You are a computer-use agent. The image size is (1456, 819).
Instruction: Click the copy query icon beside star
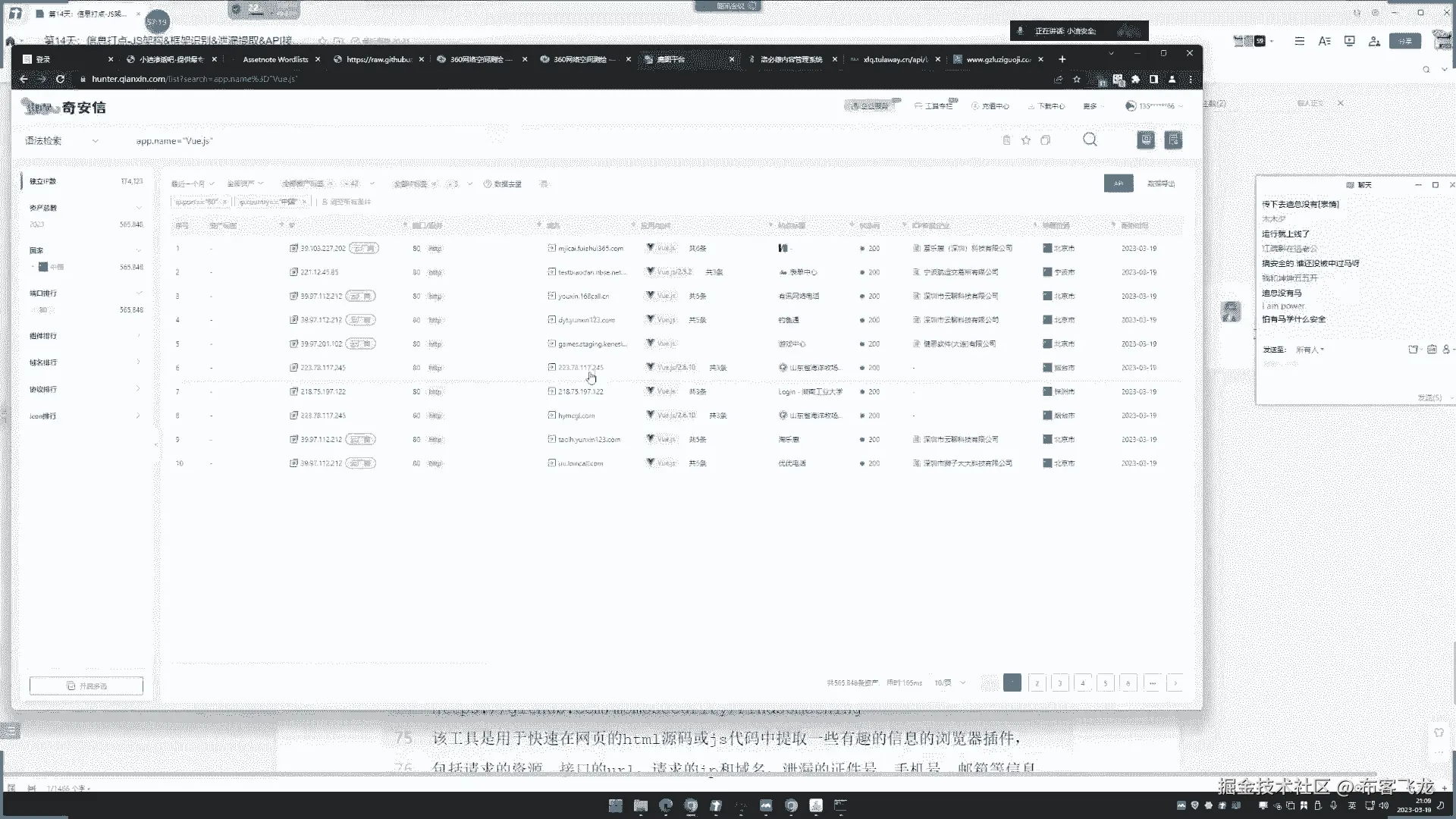click(x=1046, y=140)
